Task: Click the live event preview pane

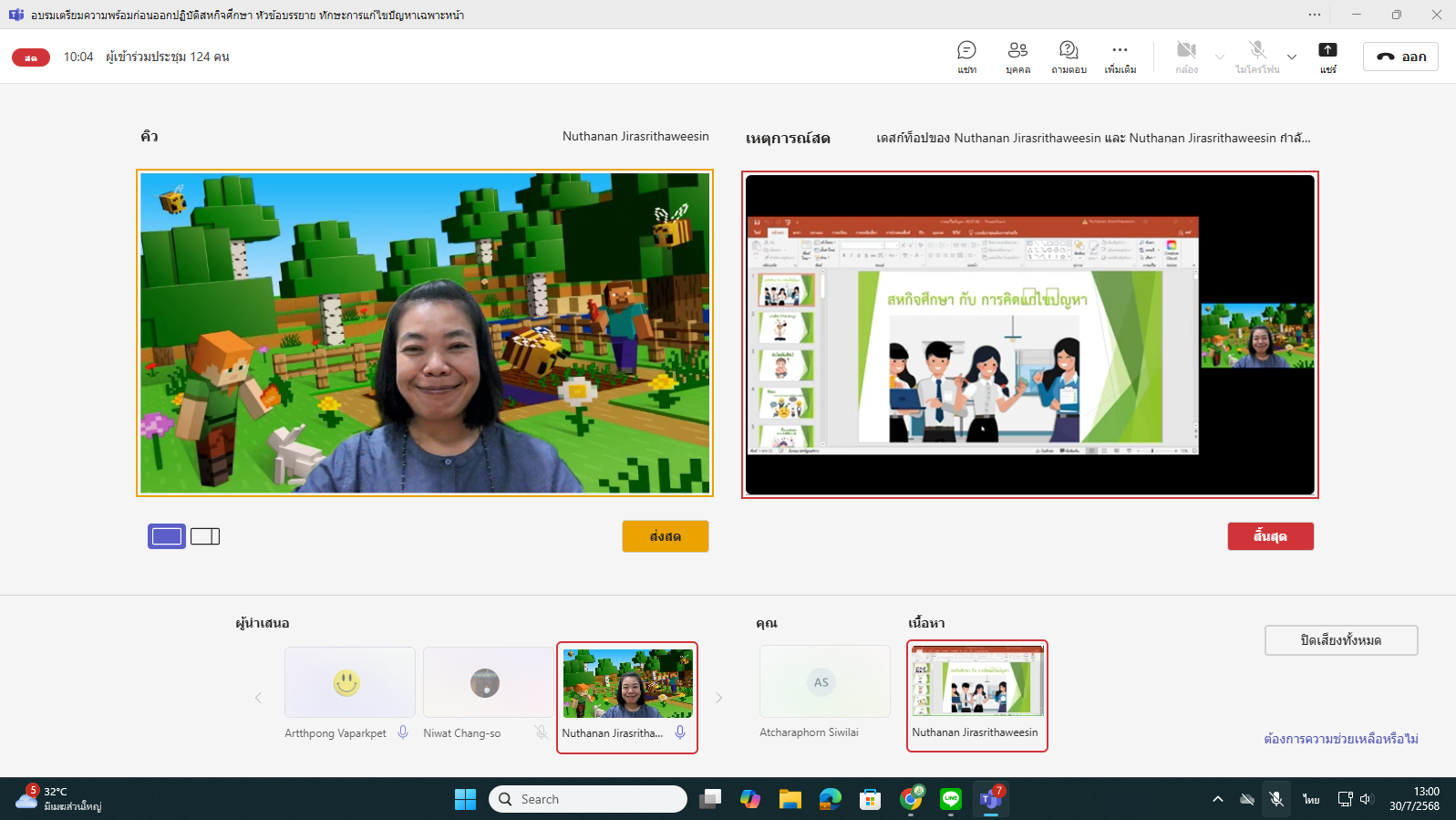Action: [1030, 335]
